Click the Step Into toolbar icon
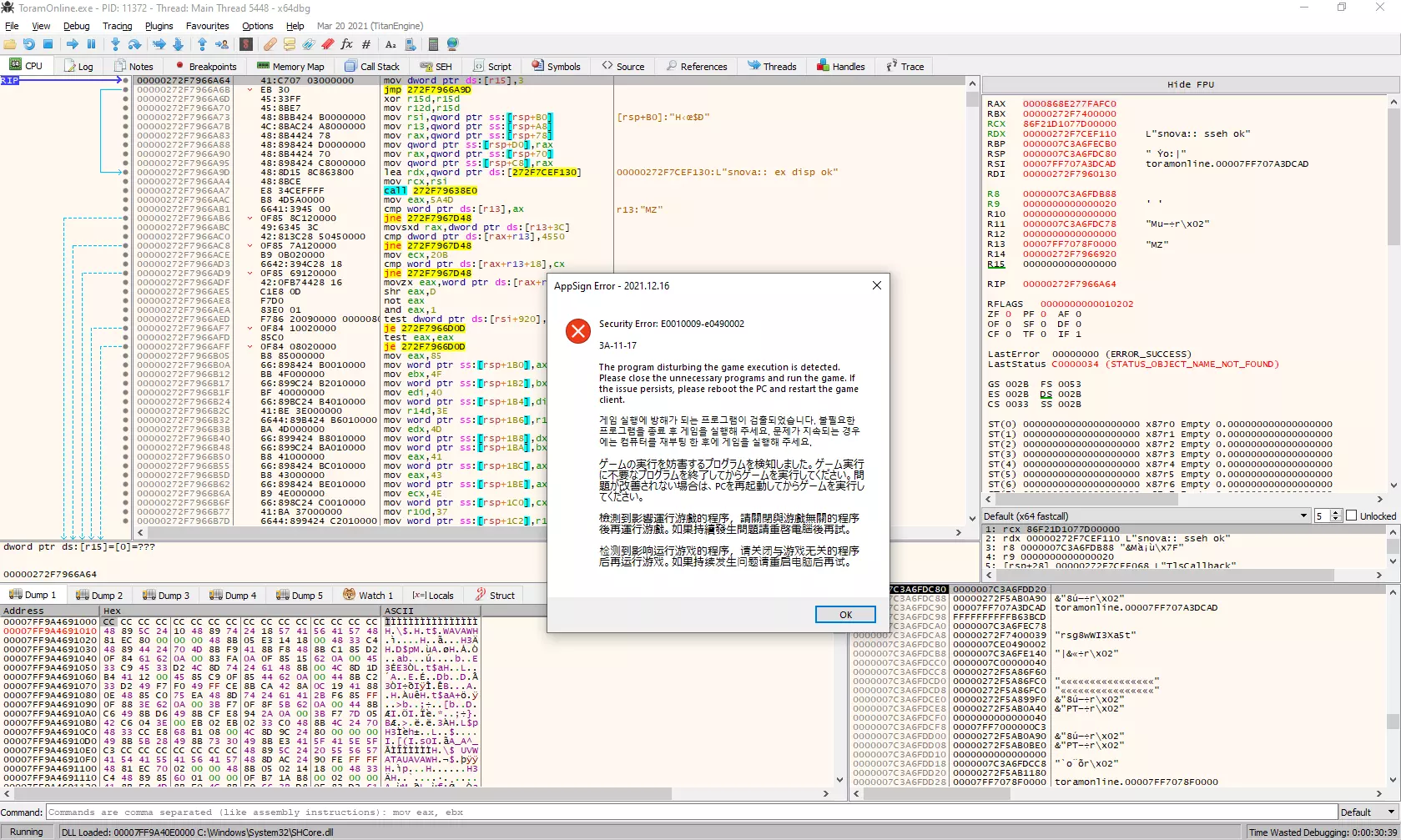Screen dimensions: 1401x840 pos(115,44)
